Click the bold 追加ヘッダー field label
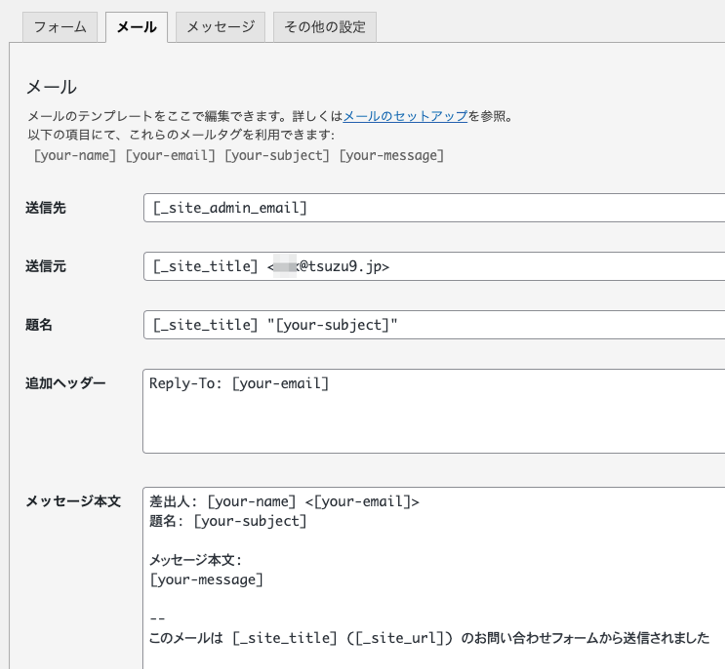Image resolution: width=725 pixels, height=669 pixels. 65,383
